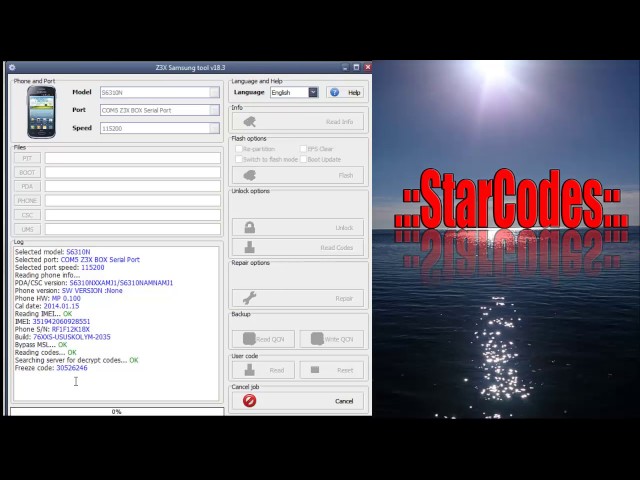Toggle the Boot Update checkbox

click(303, 159)
